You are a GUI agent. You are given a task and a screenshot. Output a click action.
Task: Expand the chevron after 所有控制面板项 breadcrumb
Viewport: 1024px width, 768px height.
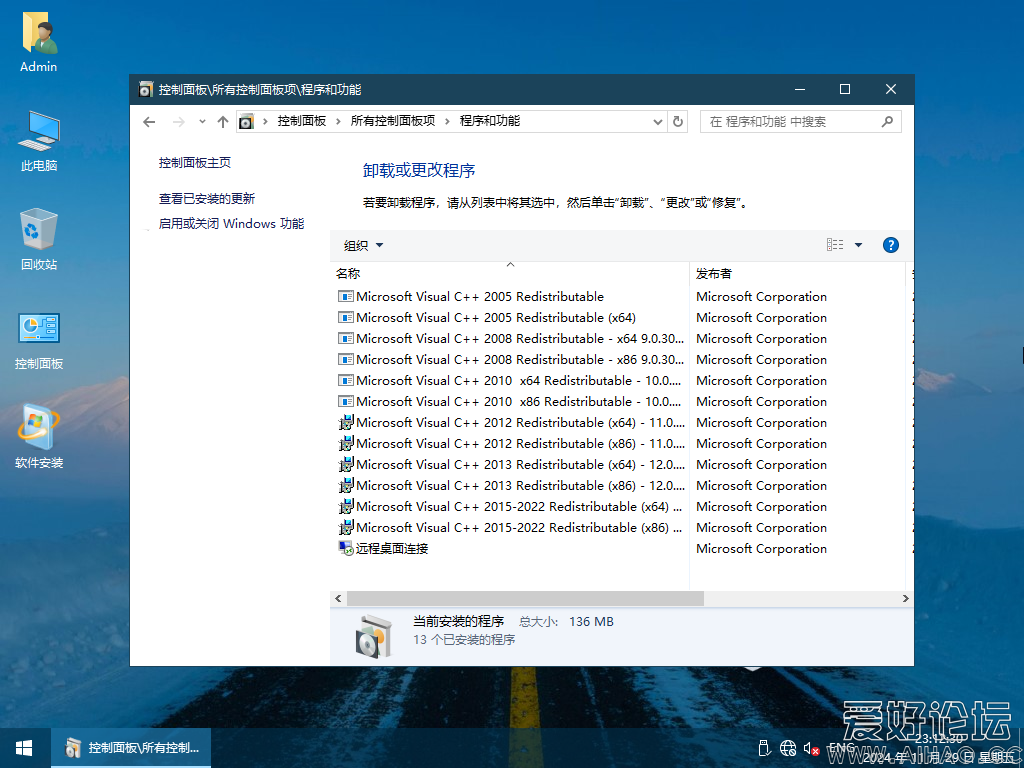click(447, 121)
